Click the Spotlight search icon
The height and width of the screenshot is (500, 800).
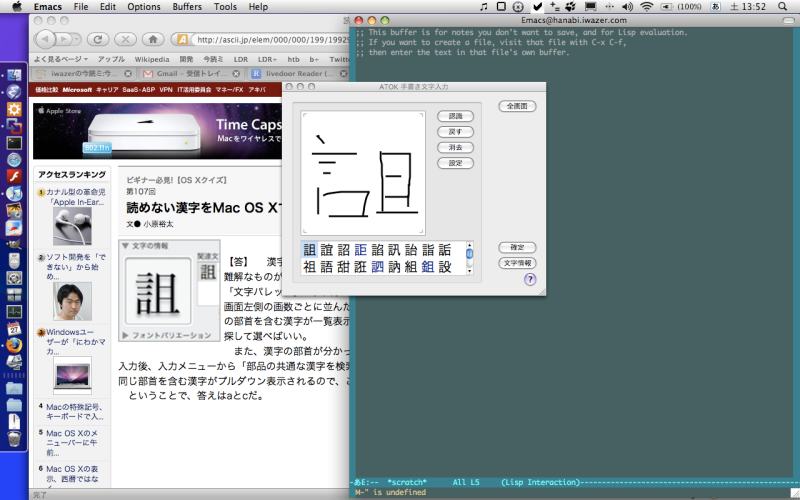783,7
